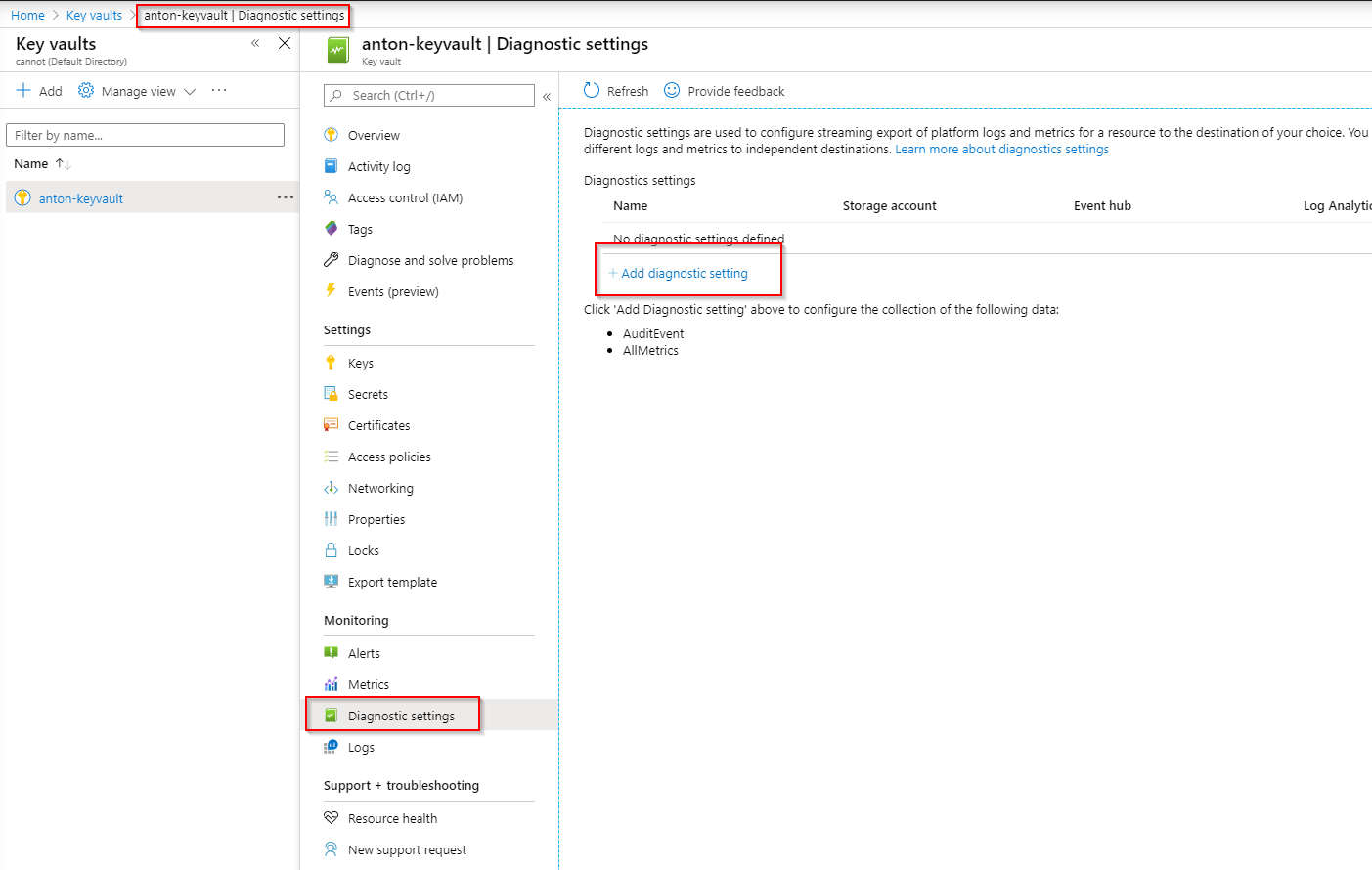Click the Provide feedback button label
The height and width of the screenshot is (870, 1372).
(x=736, y=91)
